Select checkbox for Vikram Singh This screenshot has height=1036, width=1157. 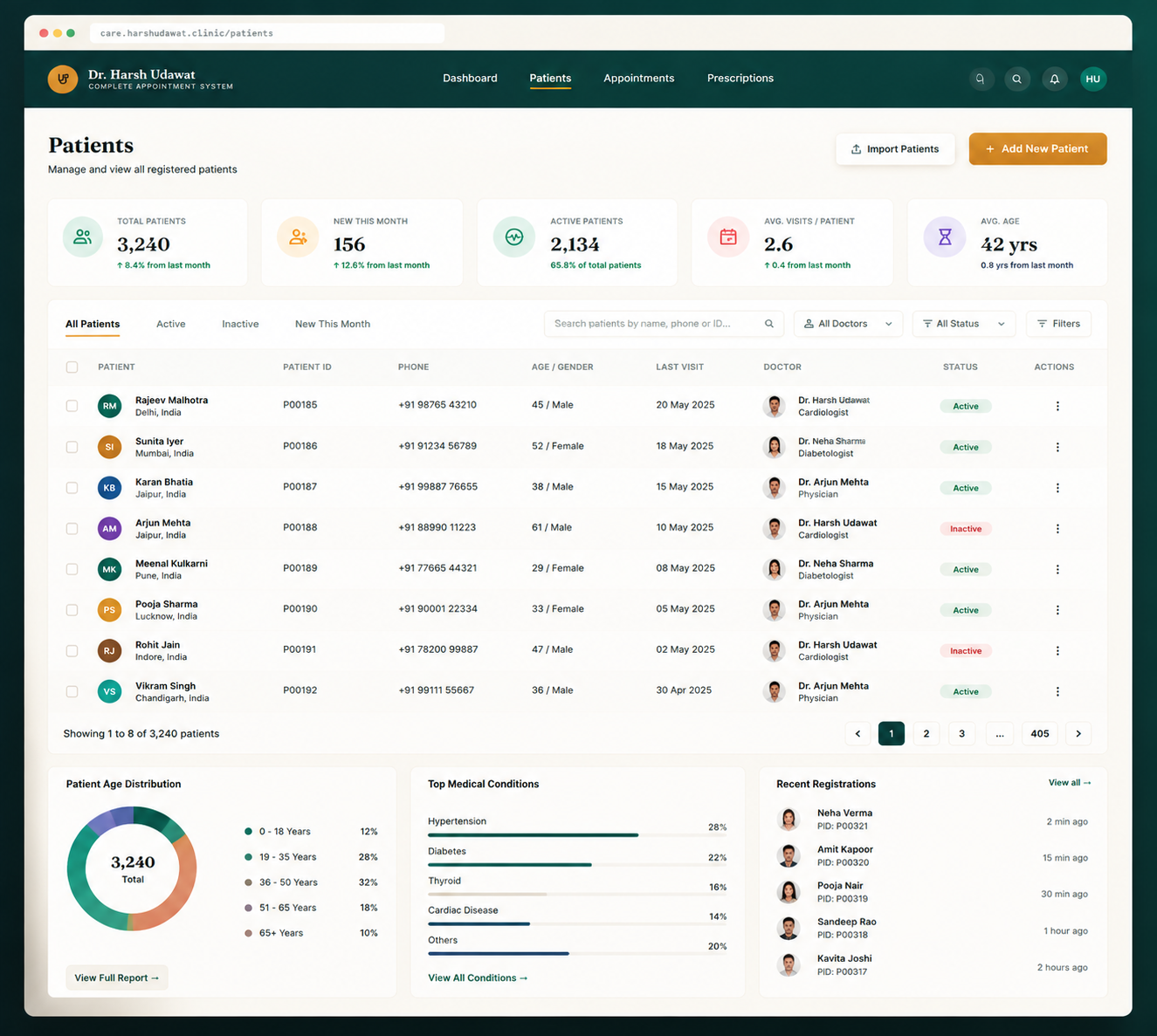[72, 691]
